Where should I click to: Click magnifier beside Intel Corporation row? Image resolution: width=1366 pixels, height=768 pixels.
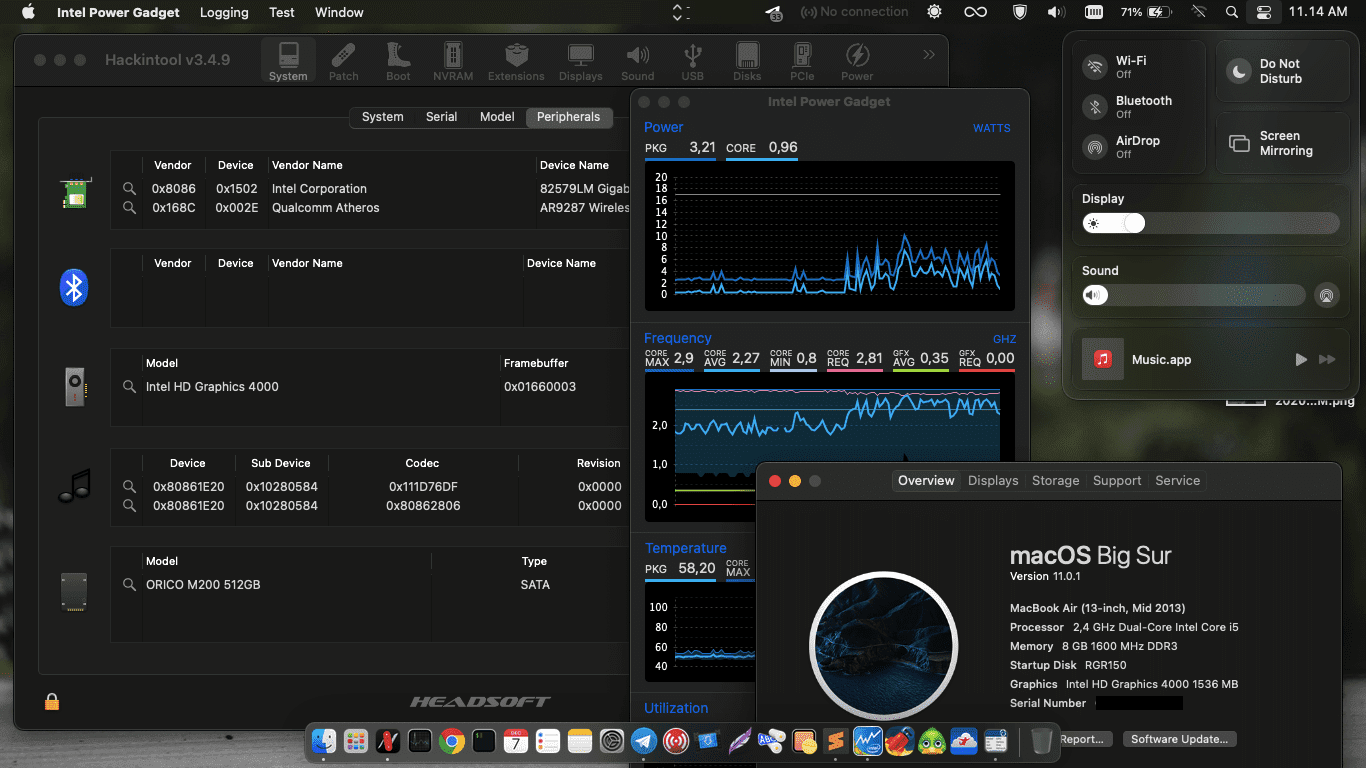(129, 188)
